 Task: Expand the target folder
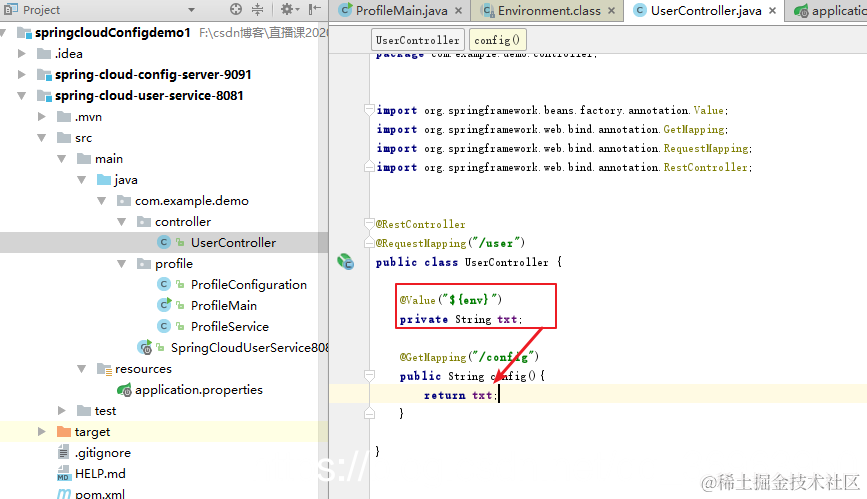coord(41,432)
